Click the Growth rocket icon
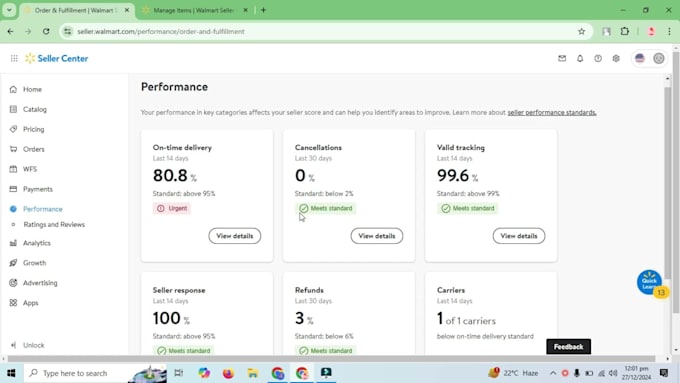This screenshot has width=680, height=383. click(13, 263)
